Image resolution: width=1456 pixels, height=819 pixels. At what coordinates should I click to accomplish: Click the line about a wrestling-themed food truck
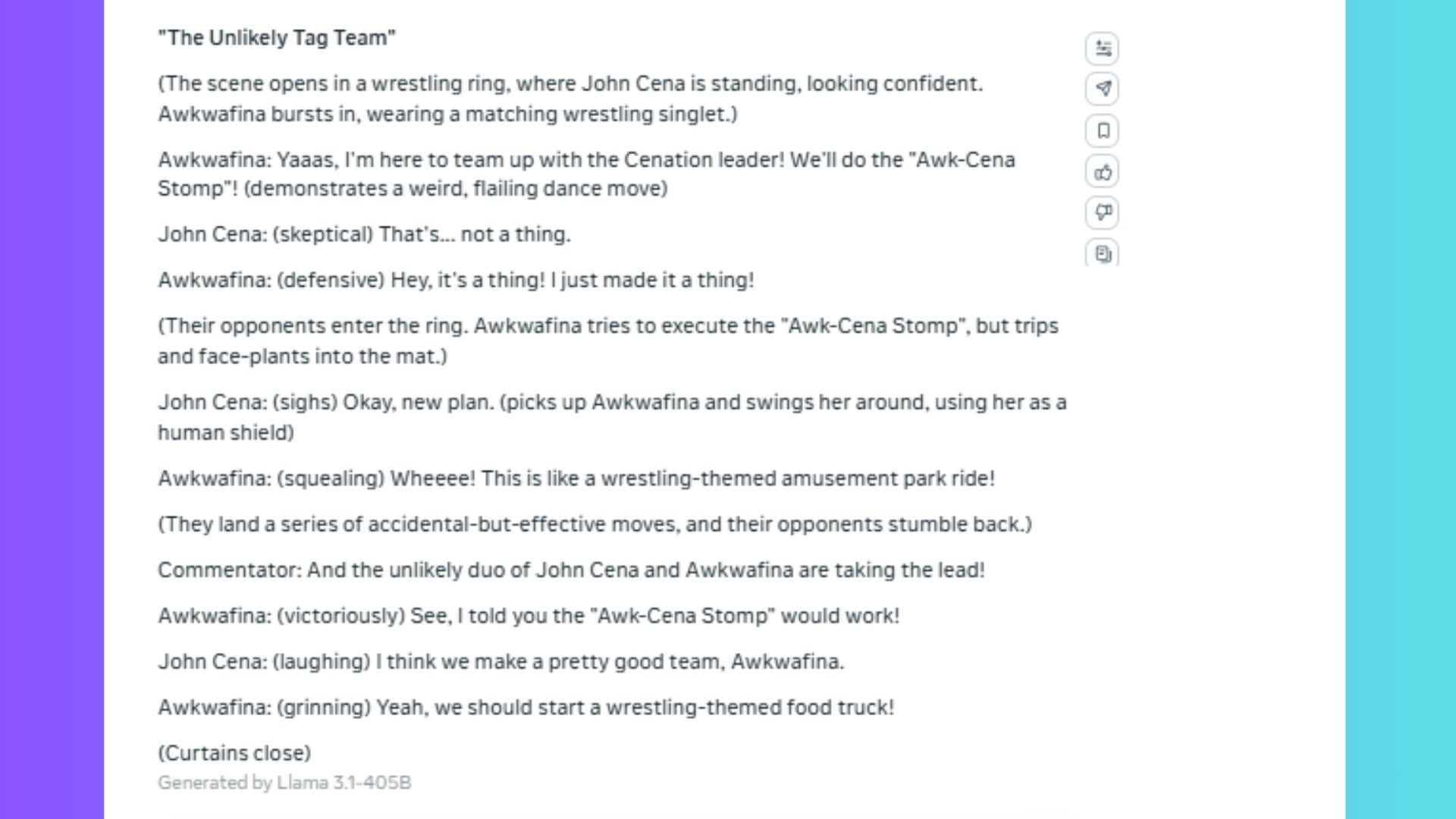(x=526, y=708)
